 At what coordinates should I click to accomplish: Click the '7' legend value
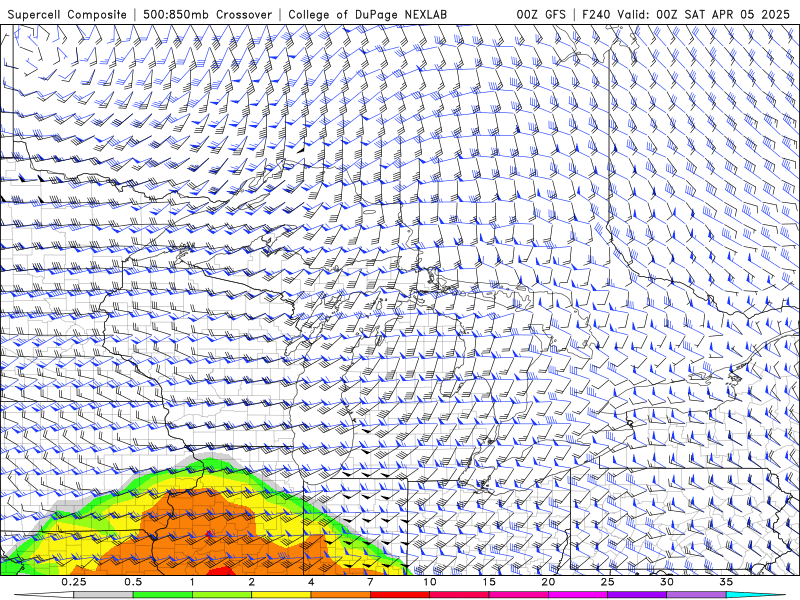(x=370, y=582)
